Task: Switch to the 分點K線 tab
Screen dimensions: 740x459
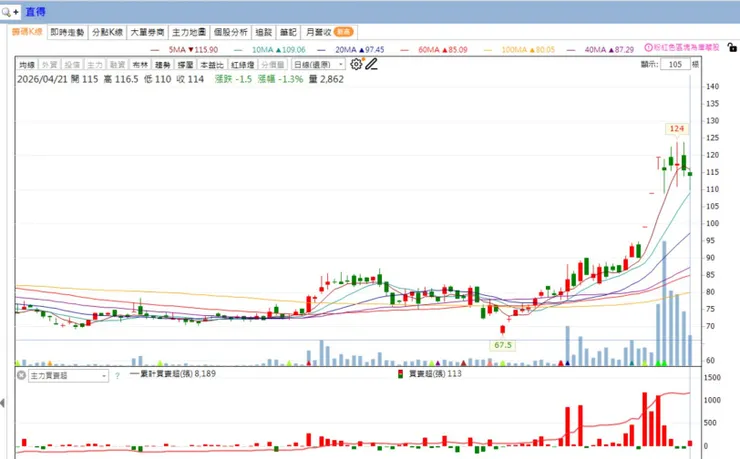Action: [x=108, y=32]
